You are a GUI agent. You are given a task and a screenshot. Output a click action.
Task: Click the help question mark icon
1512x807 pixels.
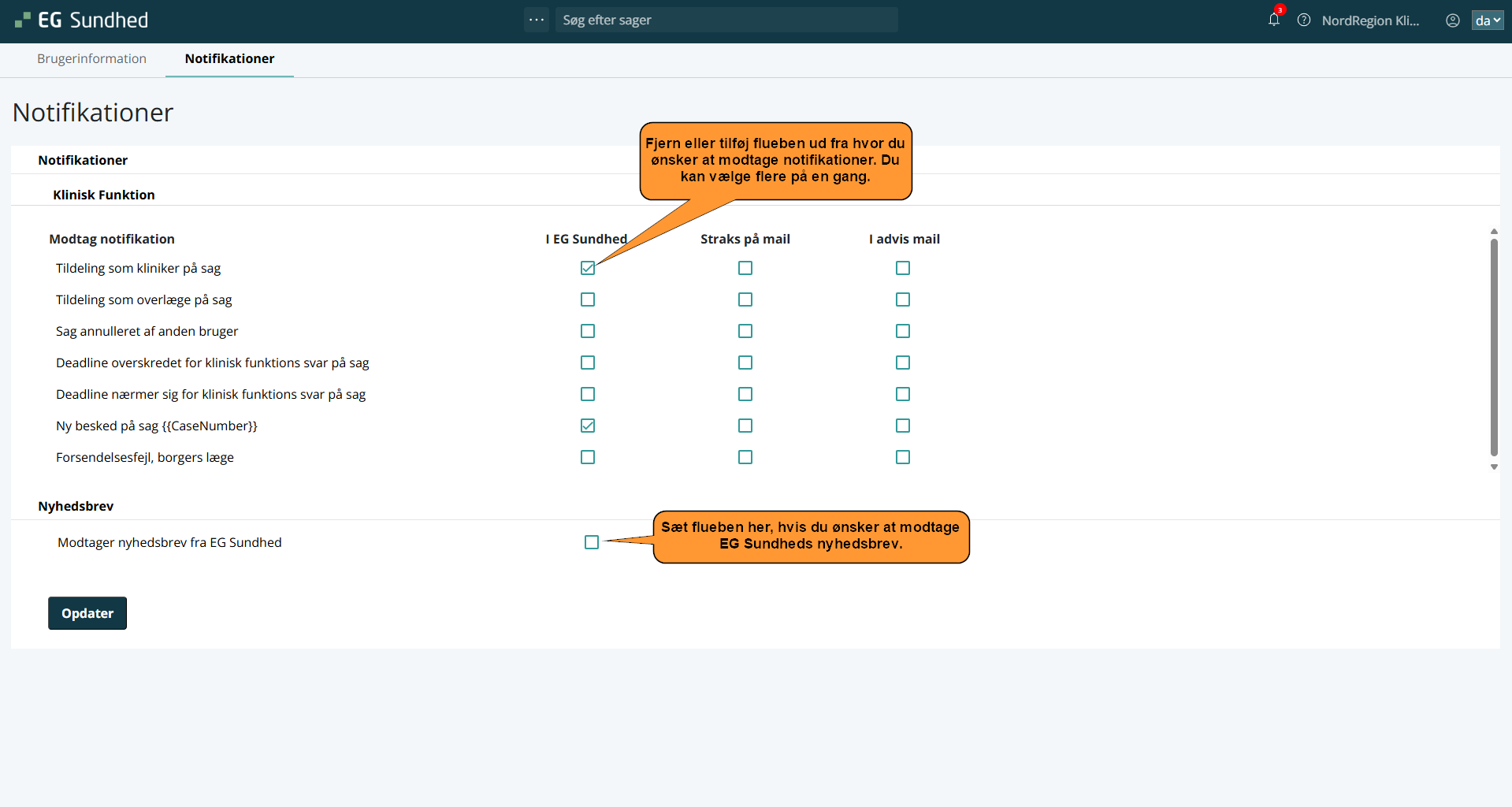(x=1304, y=20)
